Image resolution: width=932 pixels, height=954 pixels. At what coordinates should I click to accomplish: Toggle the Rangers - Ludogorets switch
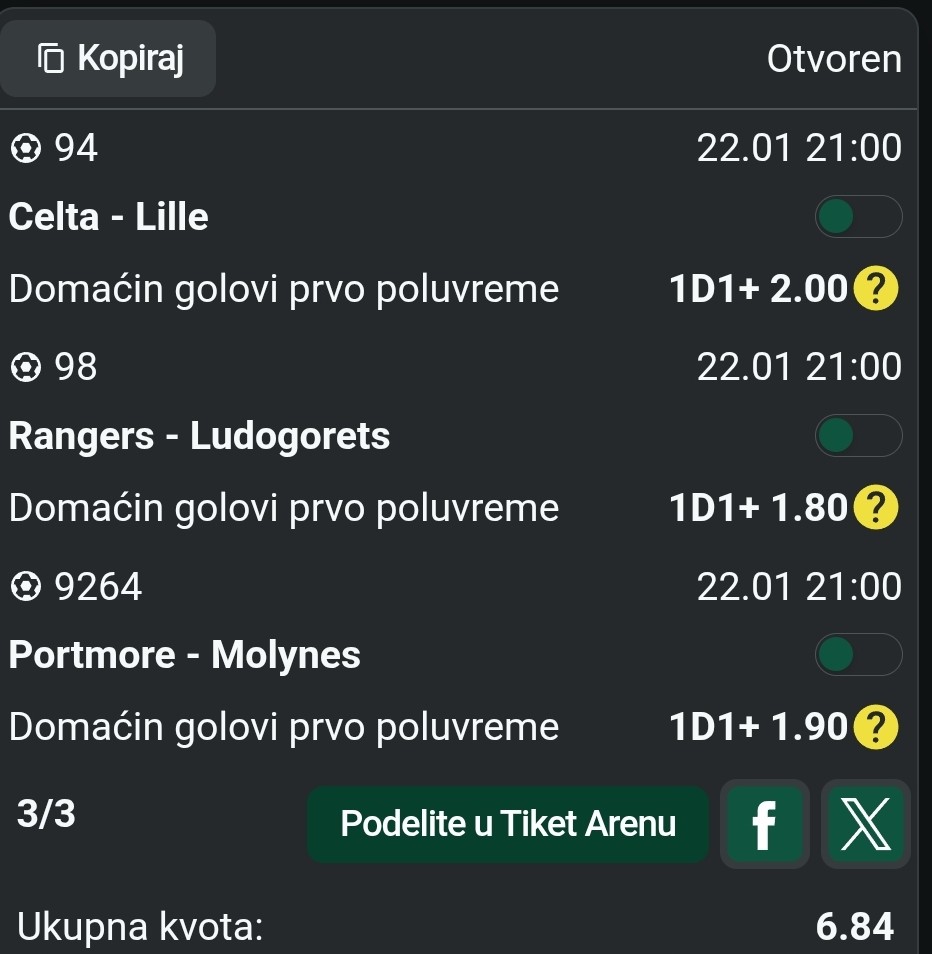click(x=858, y=436)
